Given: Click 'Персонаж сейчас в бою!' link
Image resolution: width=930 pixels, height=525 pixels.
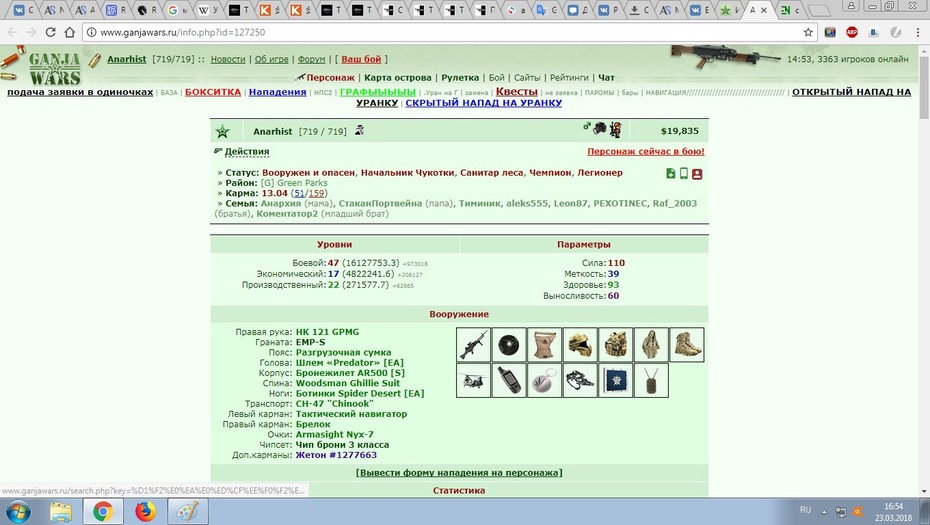Looking at the screenshot, I should tap(646, 151).
